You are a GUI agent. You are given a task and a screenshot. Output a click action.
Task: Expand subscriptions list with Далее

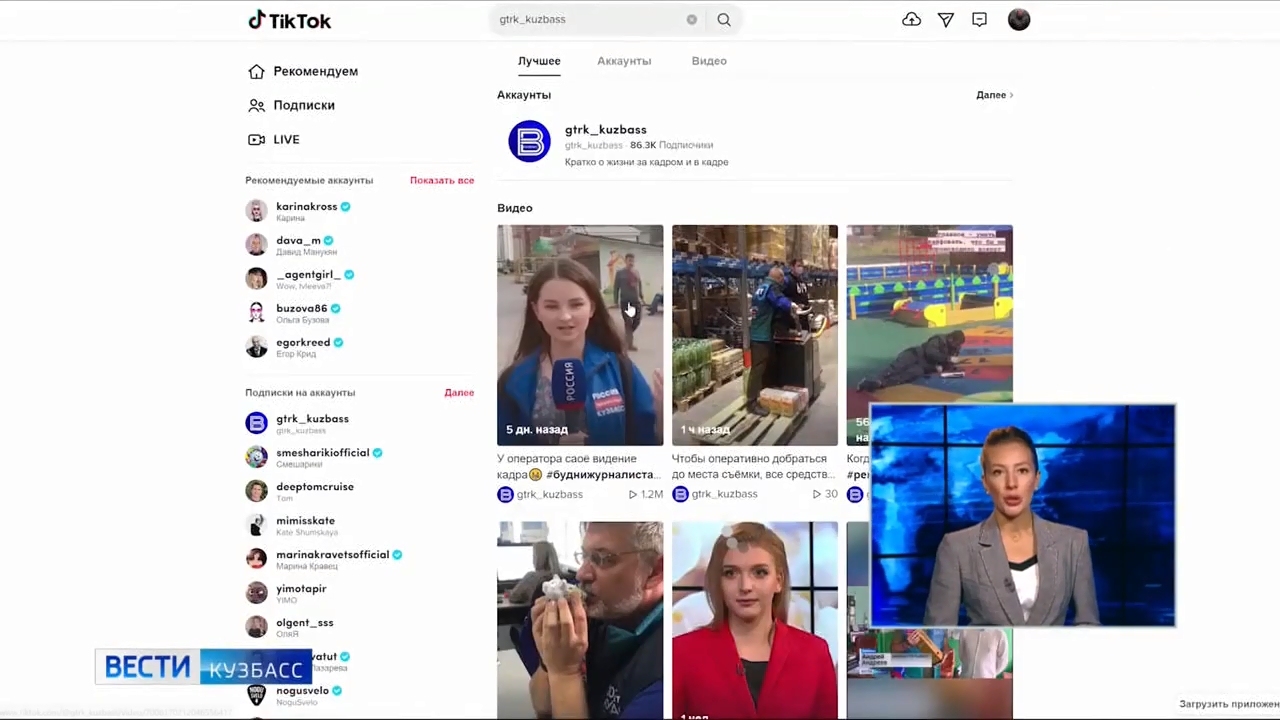pyautogui.click(x=459, y=393)
